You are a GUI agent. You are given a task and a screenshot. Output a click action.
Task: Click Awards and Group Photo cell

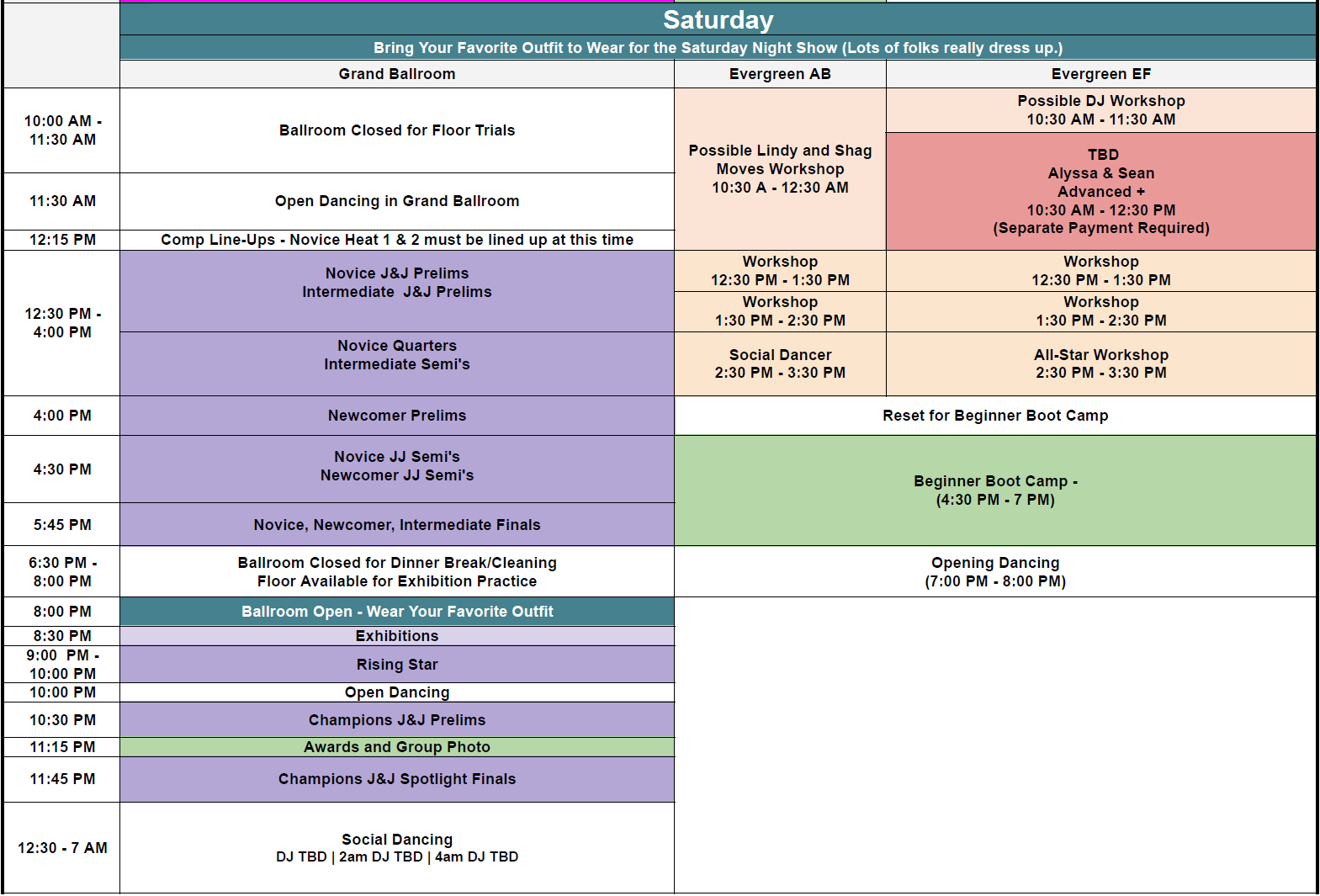tap(397, 747)
